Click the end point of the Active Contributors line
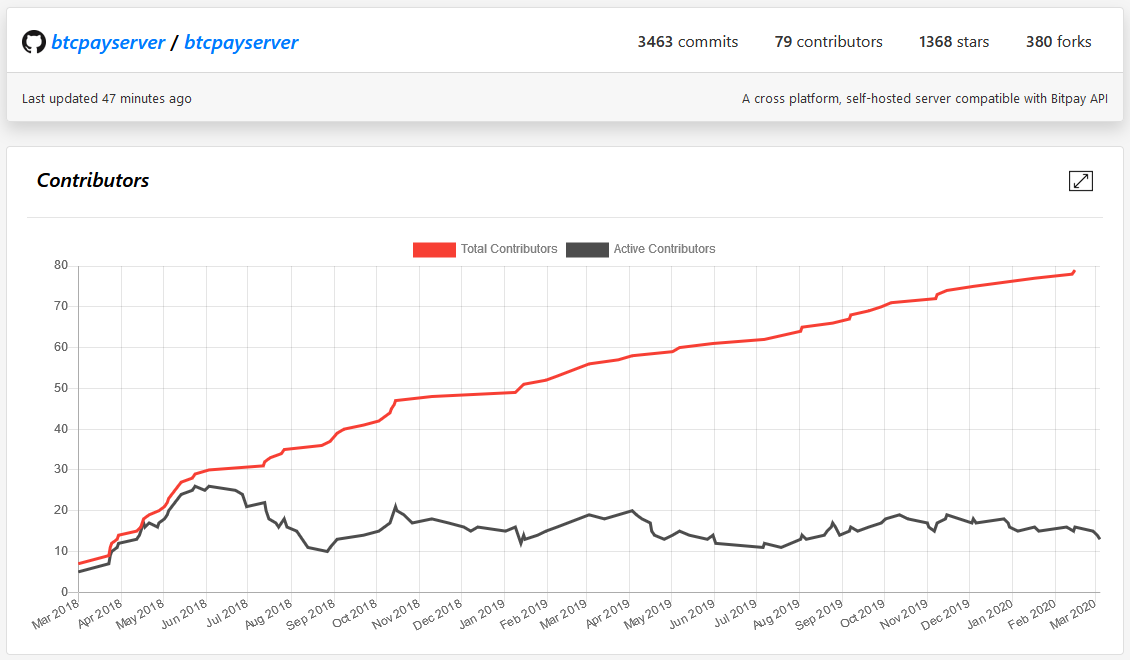The image size is (1130, 660). click(1099, 538)
